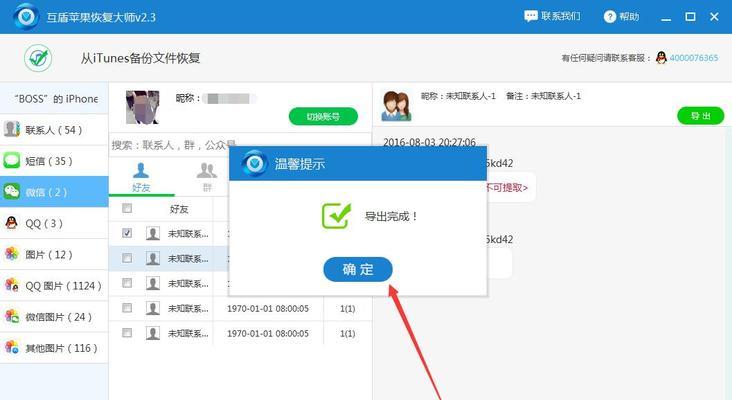Click message timestamp 2016-08-03 20:27:06
732x400 pixels.
[x=429, y=142]
